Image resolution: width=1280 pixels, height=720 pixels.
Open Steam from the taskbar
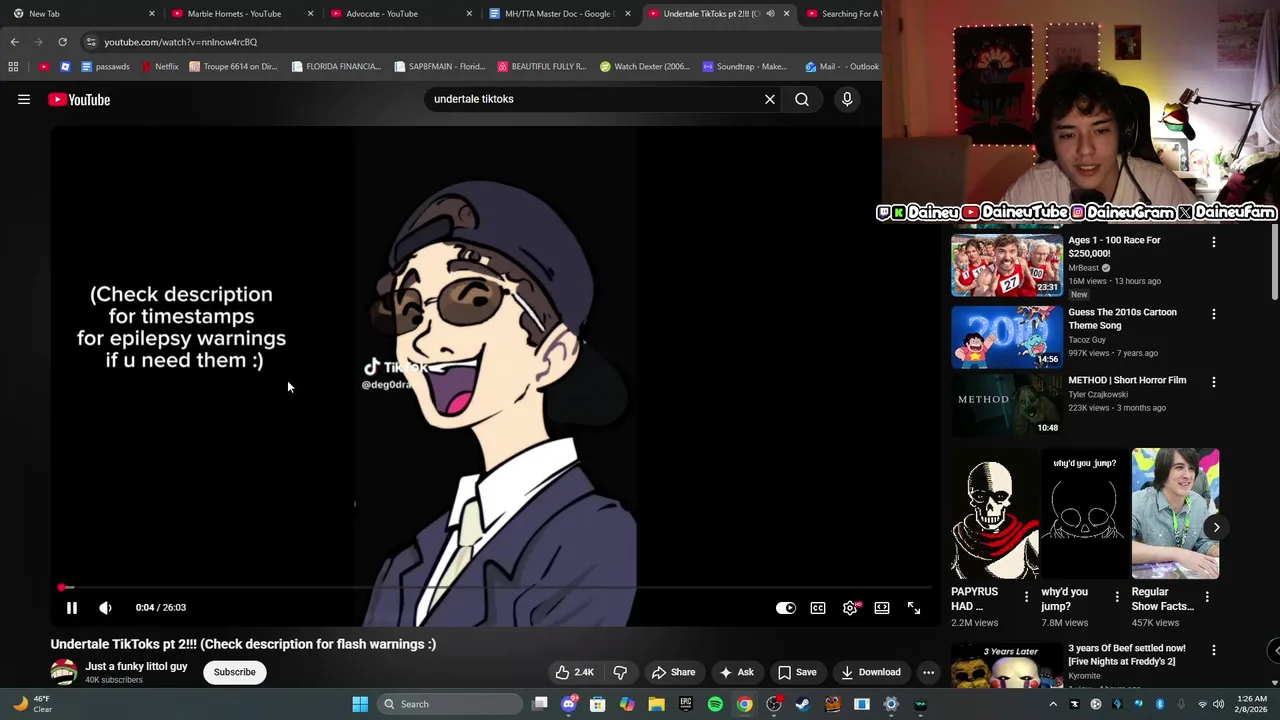[802, 704]
